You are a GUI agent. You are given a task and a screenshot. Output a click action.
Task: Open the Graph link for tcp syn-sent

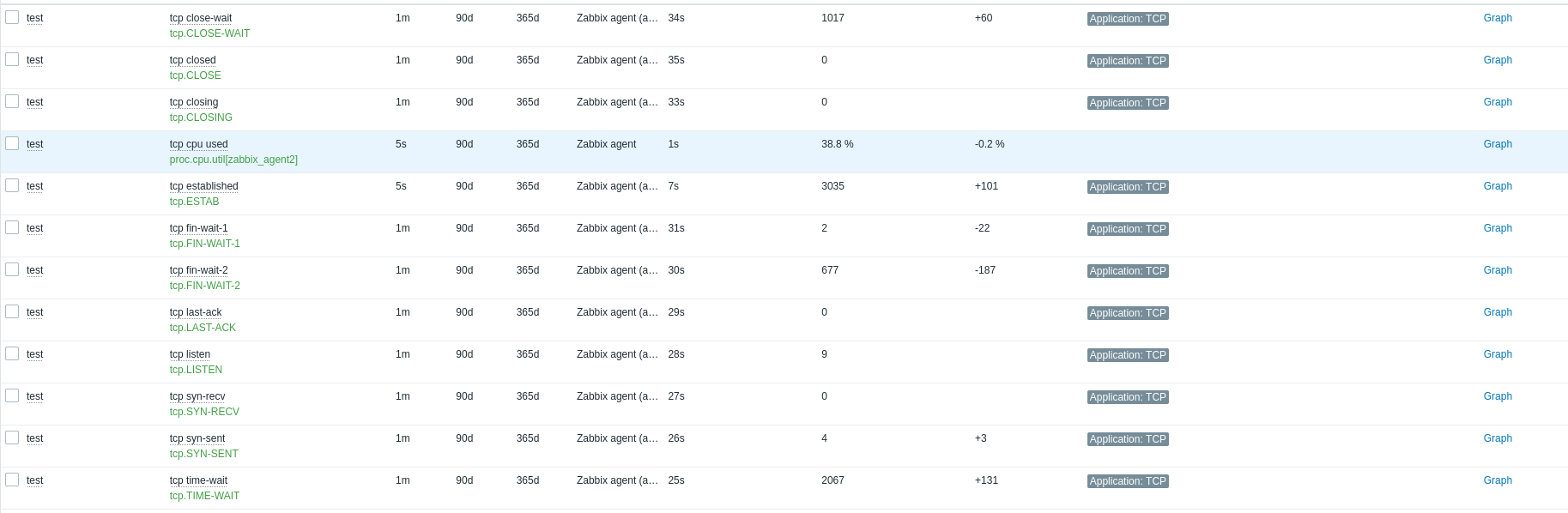[1498, 438]
